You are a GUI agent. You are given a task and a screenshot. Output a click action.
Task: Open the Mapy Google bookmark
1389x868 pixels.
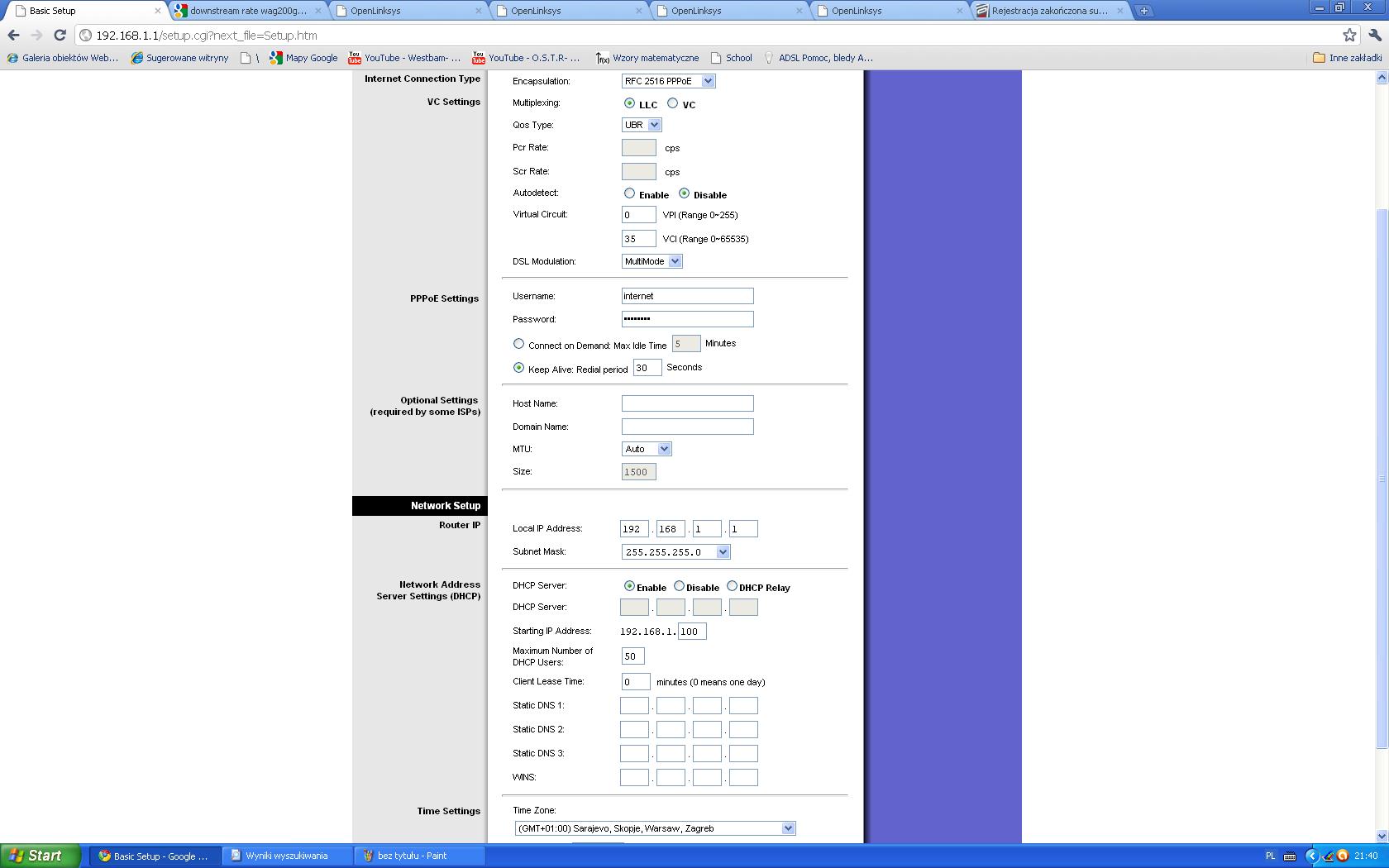point(303,58)
